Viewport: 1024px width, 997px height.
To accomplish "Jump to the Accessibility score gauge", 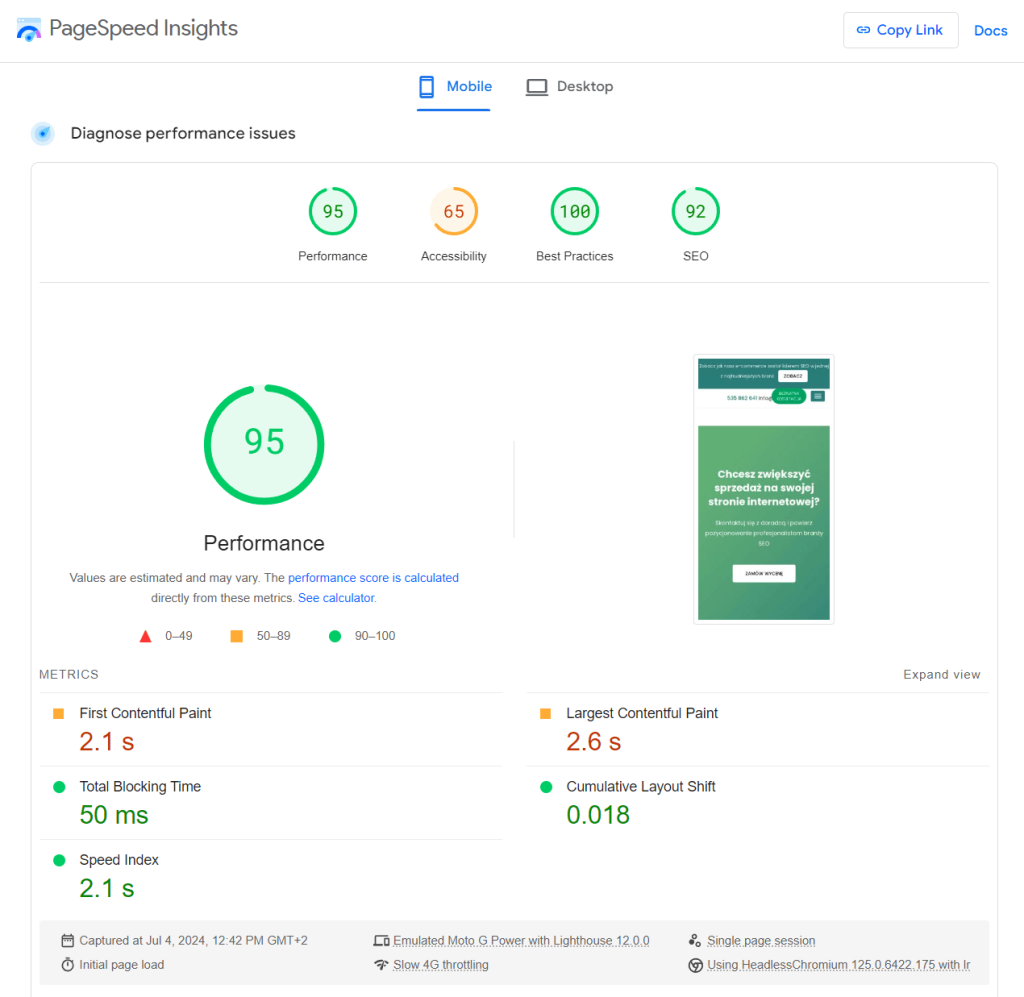I will [x=454, y=212].
